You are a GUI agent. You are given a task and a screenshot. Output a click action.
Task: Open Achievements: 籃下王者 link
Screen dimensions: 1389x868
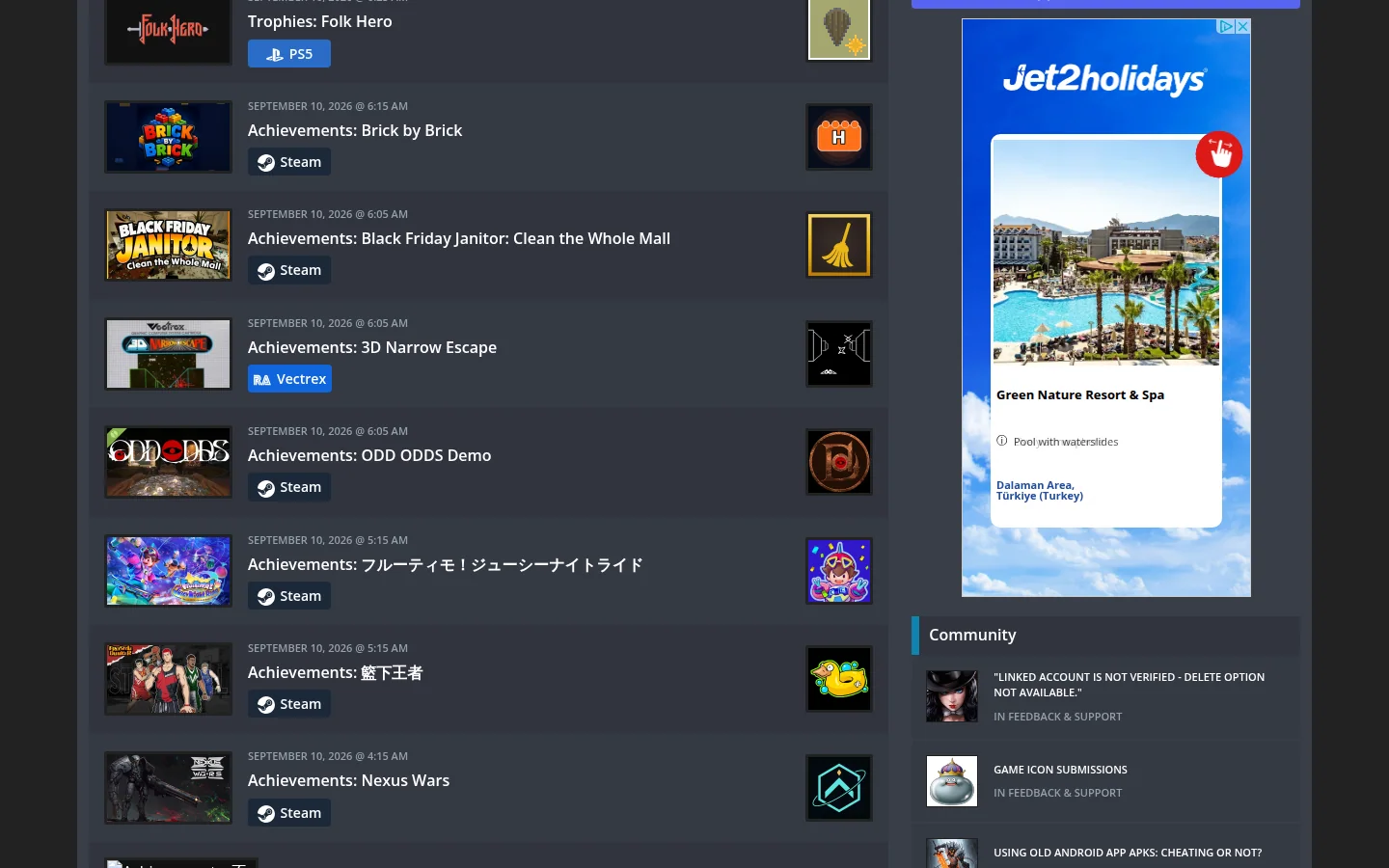336,672
